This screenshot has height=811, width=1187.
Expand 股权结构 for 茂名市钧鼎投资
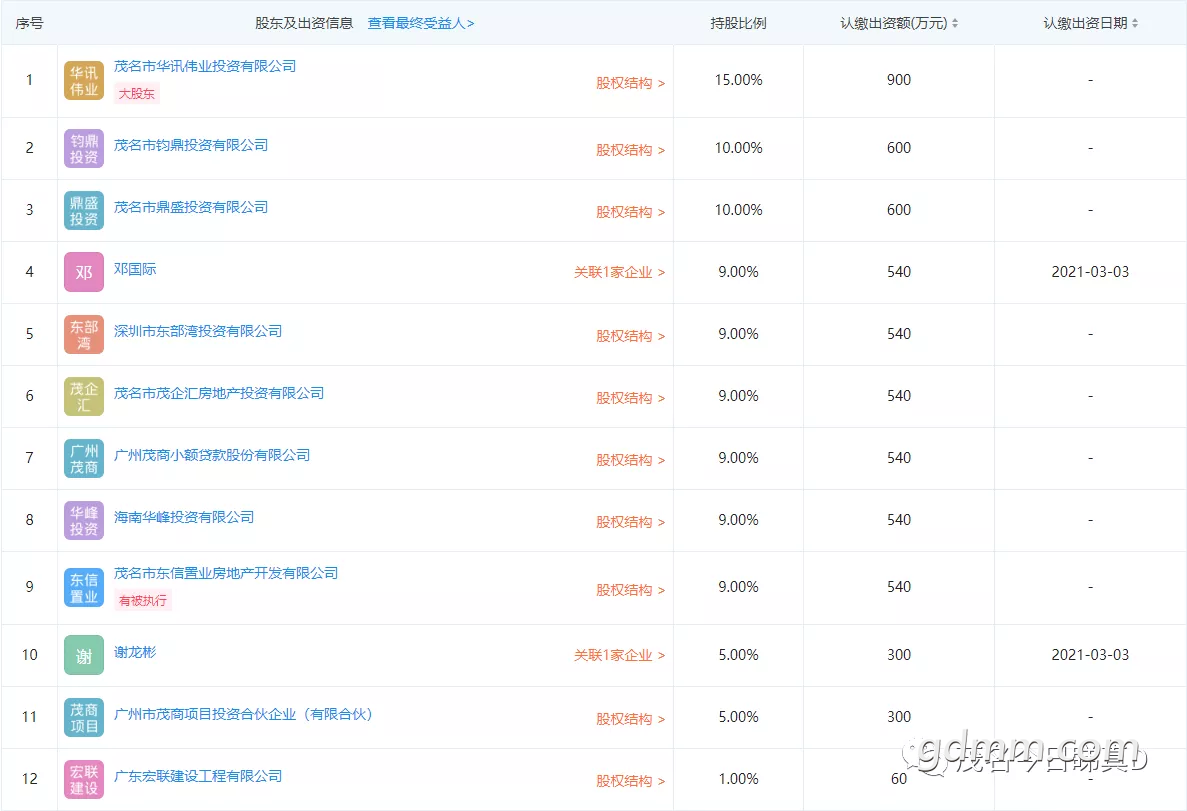pyautogui.click(x=630, y=150)
